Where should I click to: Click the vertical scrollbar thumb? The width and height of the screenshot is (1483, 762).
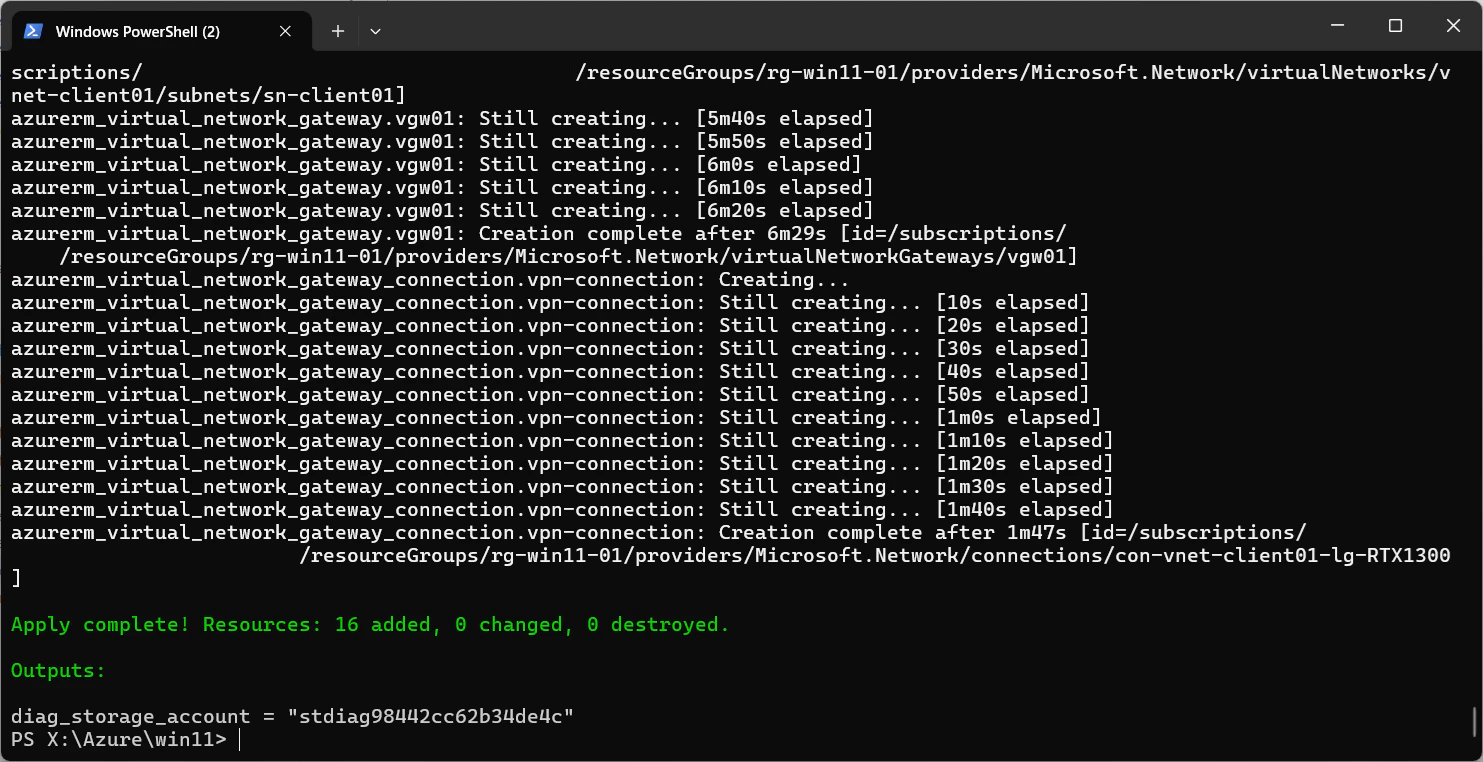pyautogui.click(x=1475, y=721)
